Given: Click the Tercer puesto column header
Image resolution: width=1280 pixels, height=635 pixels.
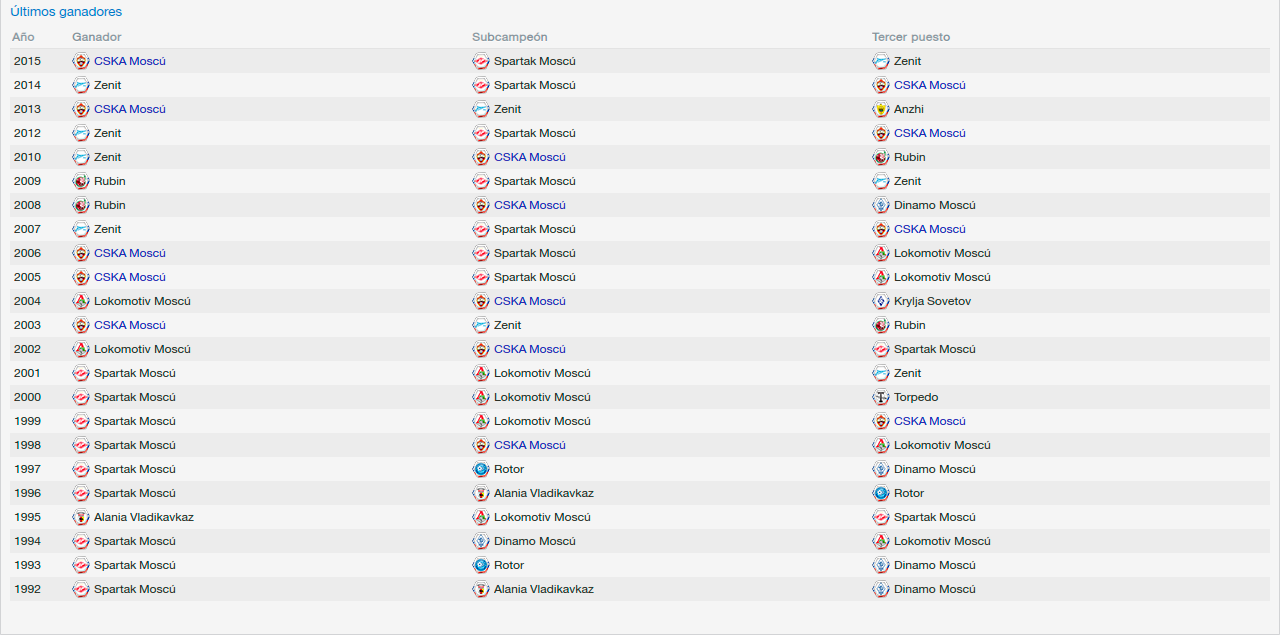Looking at the screenshot, I should click(911, 37).
